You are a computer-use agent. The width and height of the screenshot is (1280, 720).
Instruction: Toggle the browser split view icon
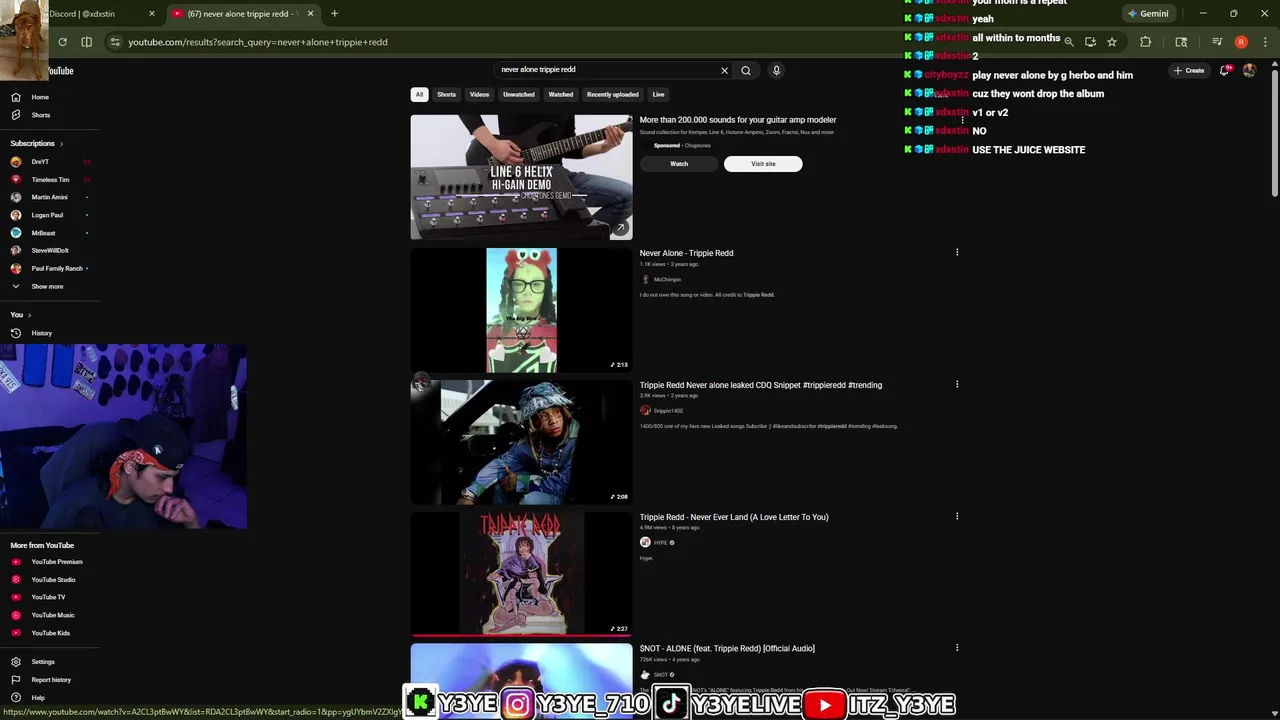point(87,42)
